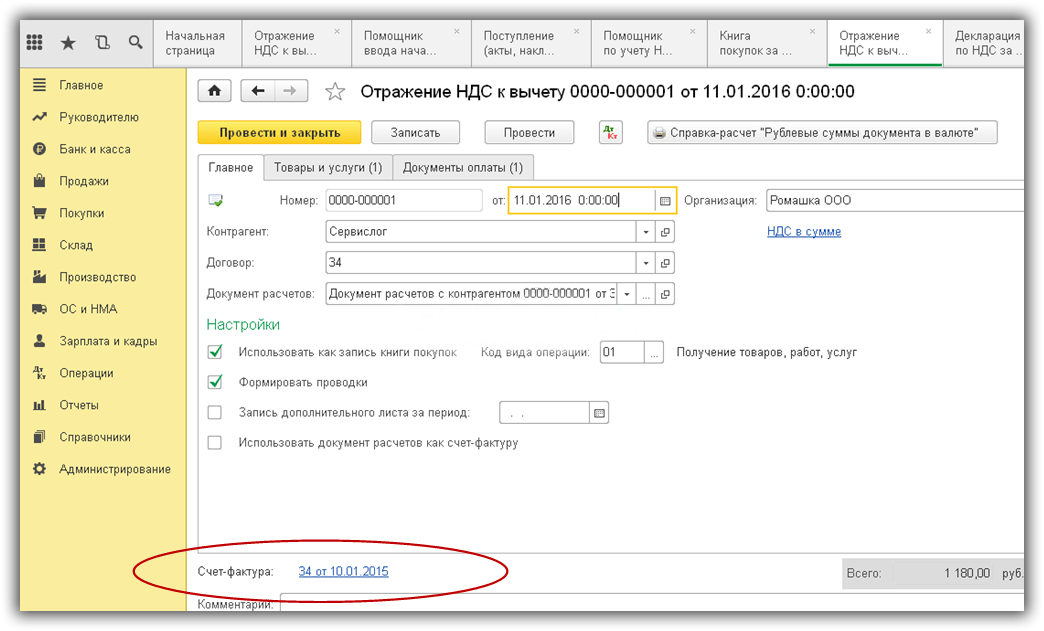1044x631 pixels.
Task: Open invoice link 34 от 10.01.2015
Action: click(344, 571)
